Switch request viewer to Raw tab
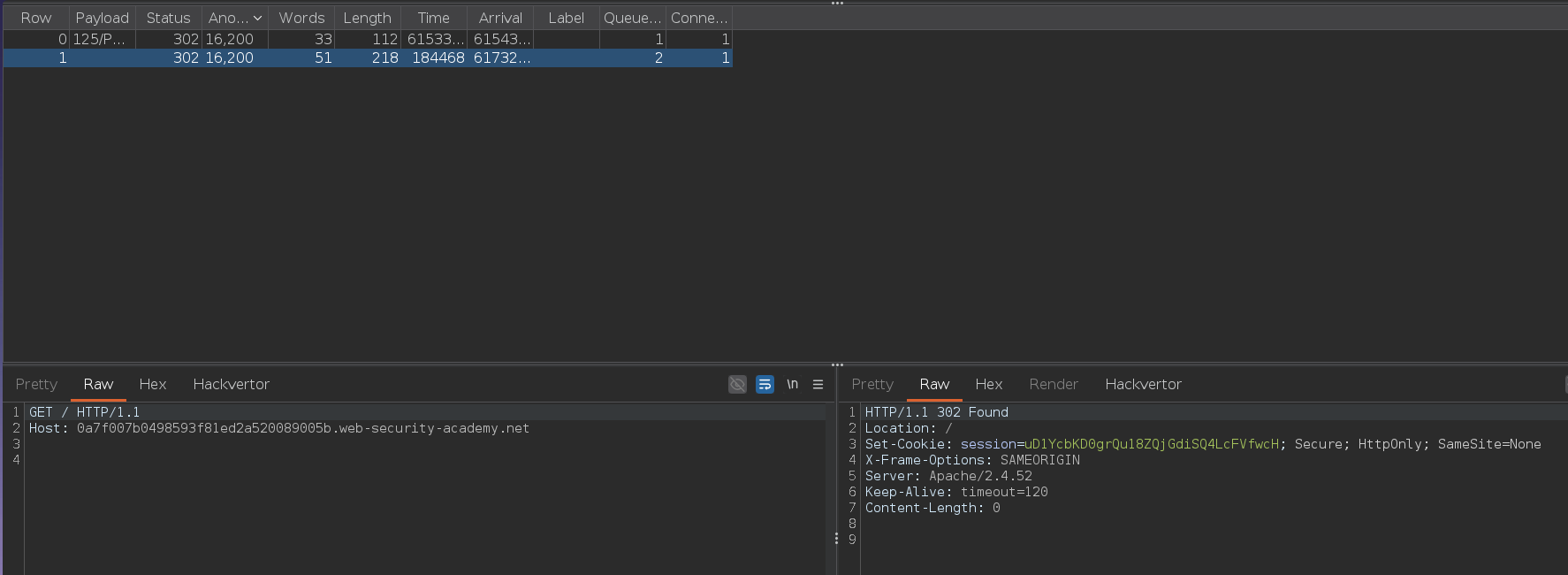The height and width of the screenshot is (575, 1568). (x=98, y=384)
